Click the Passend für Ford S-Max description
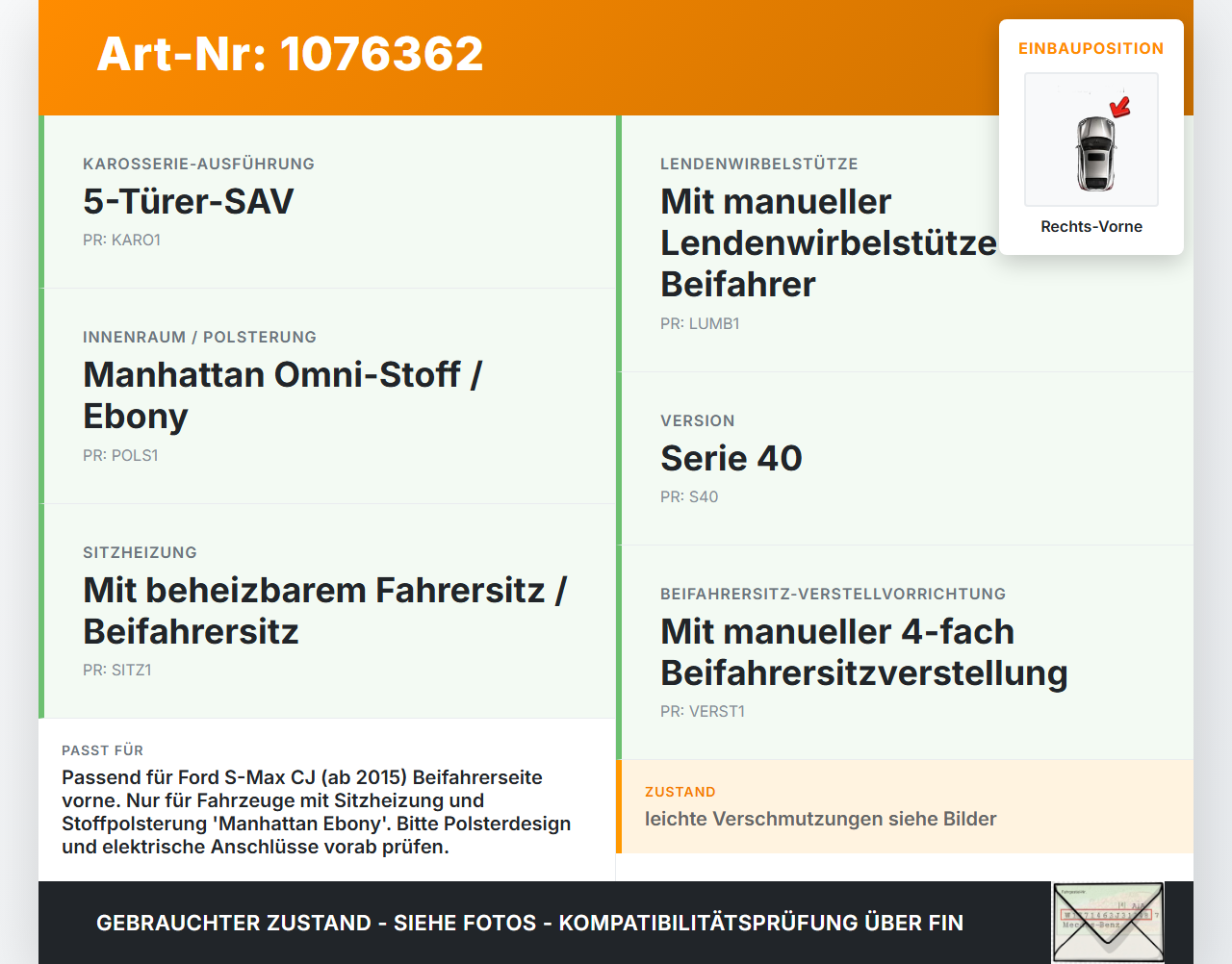This screenshot has width=1232, height=964. [x=317, y=812]
